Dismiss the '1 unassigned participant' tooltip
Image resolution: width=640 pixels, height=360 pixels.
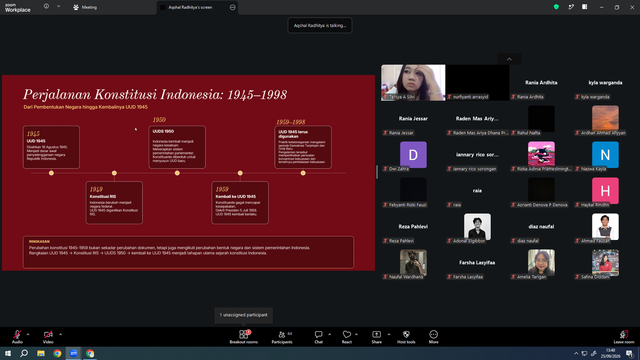[244, 315]
